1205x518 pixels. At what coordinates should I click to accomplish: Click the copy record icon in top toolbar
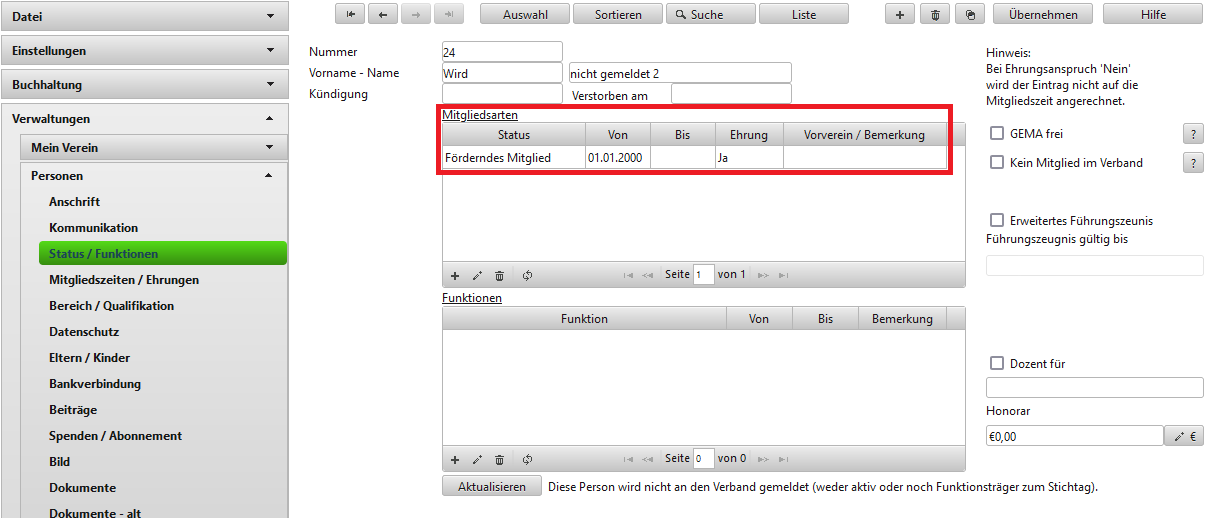tap(969, 14)
